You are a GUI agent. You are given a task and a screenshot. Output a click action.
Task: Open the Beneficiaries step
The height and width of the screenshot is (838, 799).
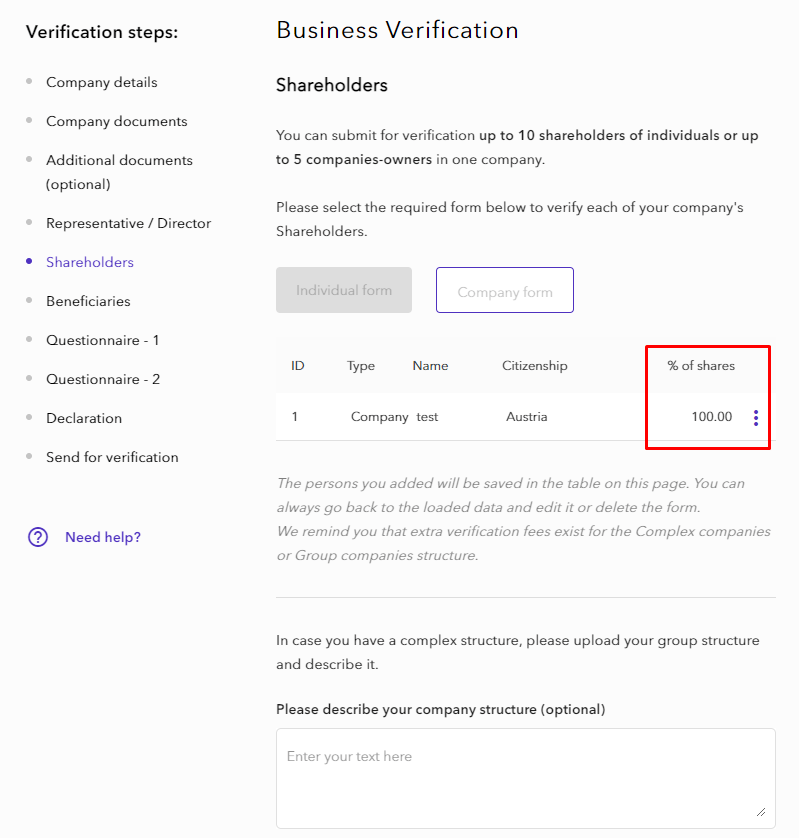(x=88, y=301)
